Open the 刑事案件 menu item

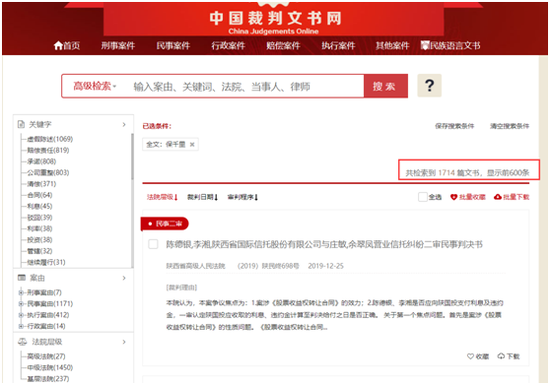tap(118, 46)
